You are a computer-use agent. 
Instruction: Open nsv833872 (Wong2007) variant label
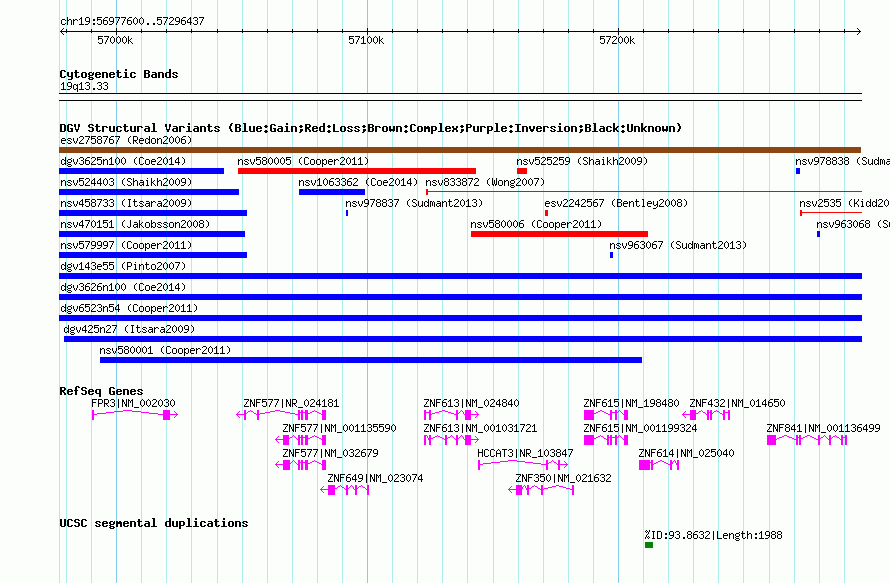click(485, 182)
